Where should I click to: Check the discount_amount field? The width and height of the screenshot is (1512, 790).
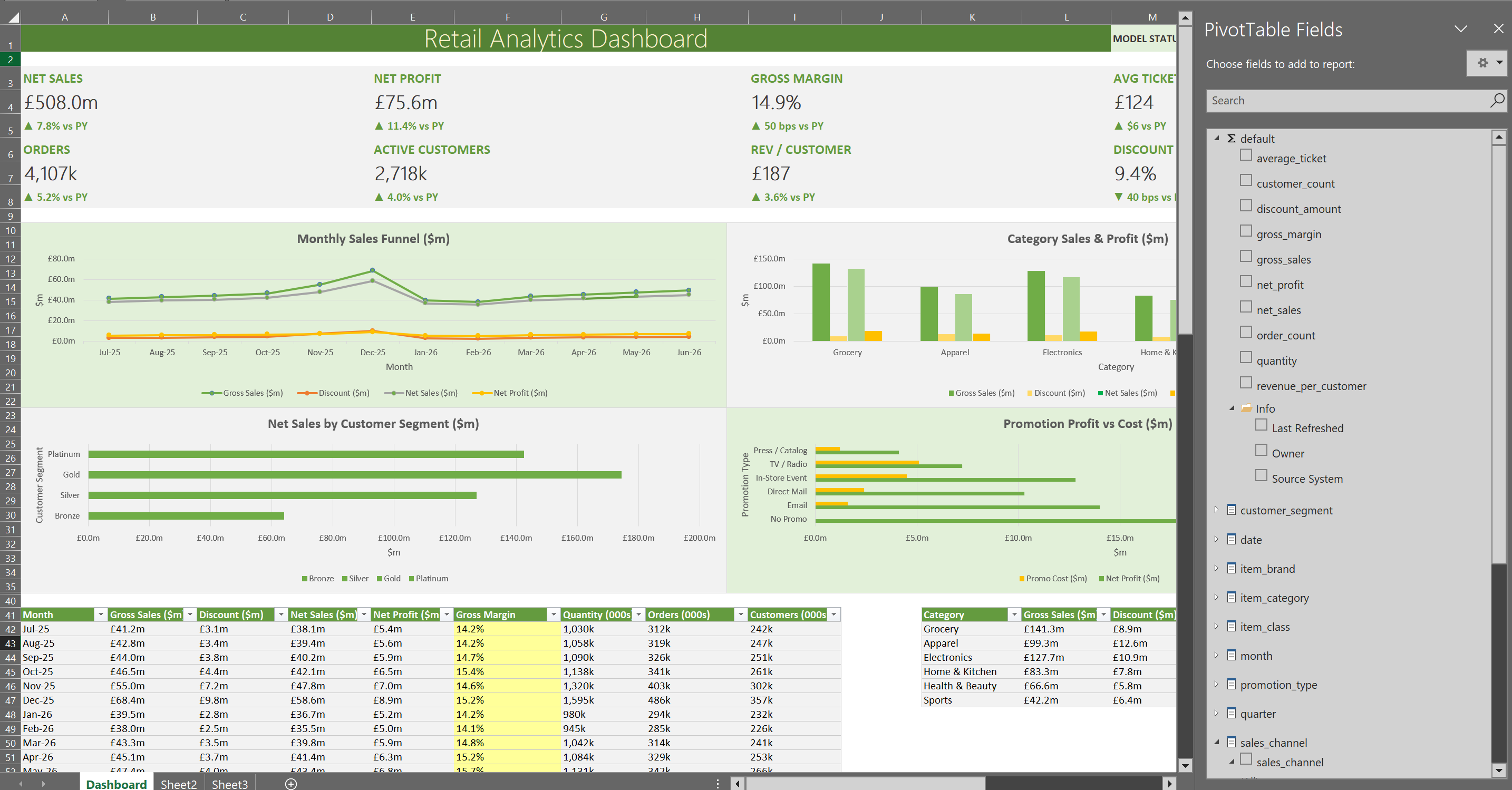[x=1246, y=206]
